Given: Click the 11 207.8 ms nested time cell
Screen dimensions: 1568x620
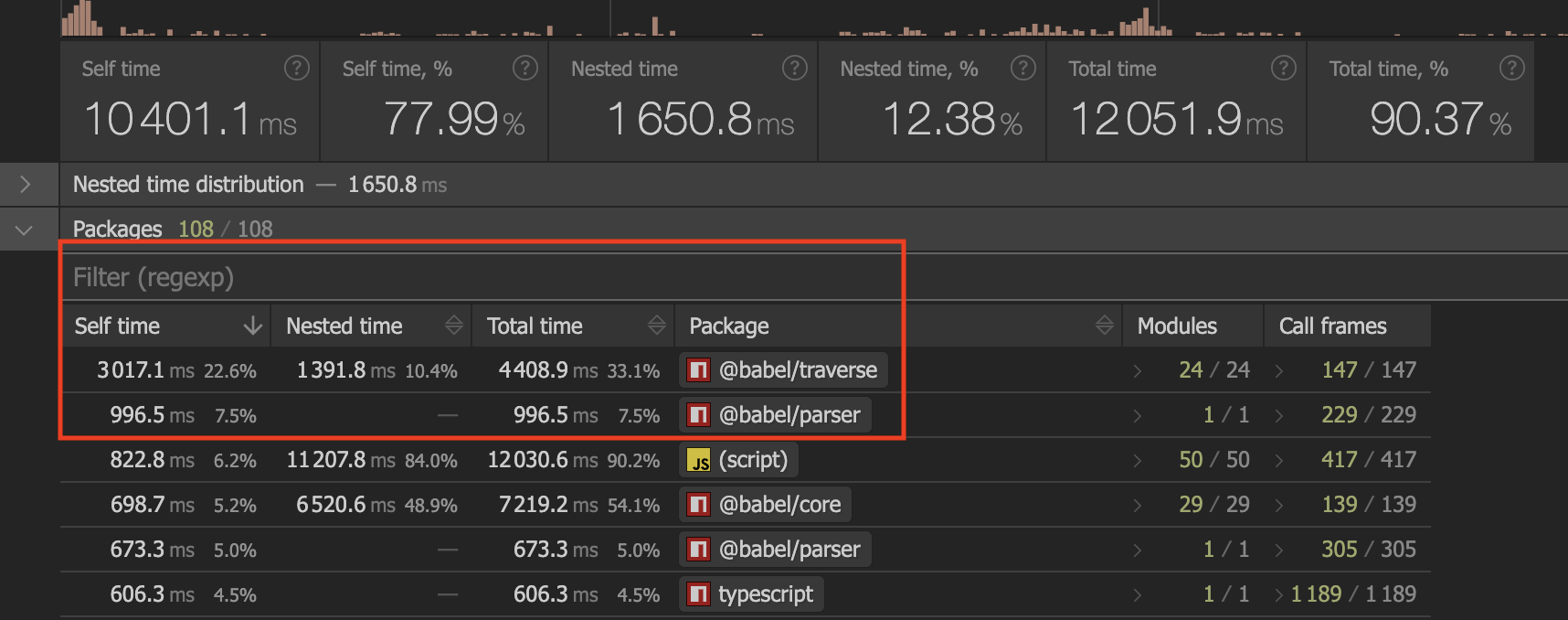Looking at the screenshot, I should 371,460.
